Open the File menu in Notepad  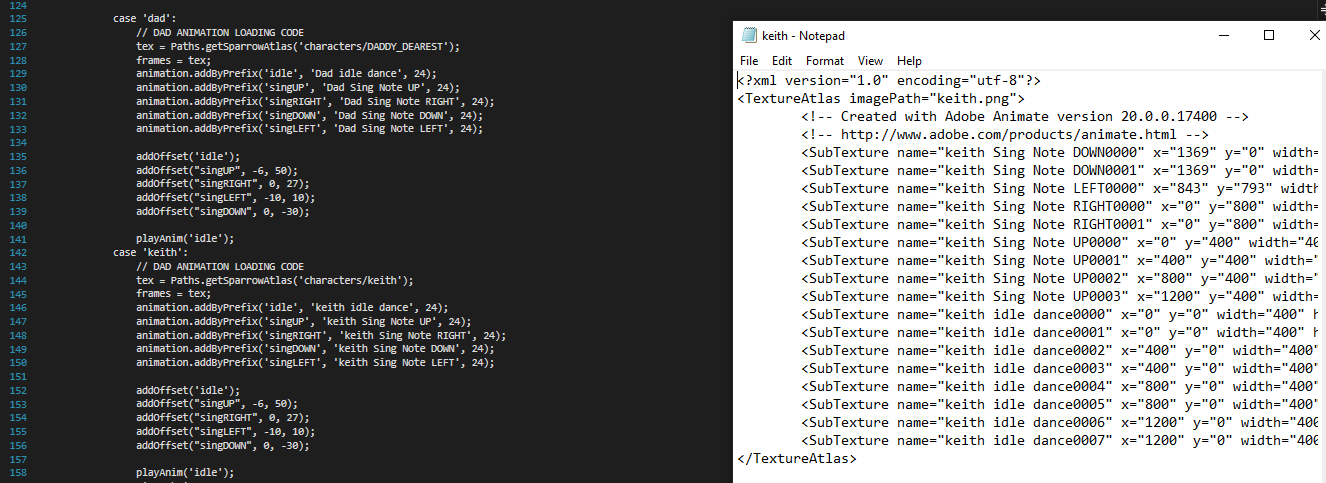click(749, 60)
